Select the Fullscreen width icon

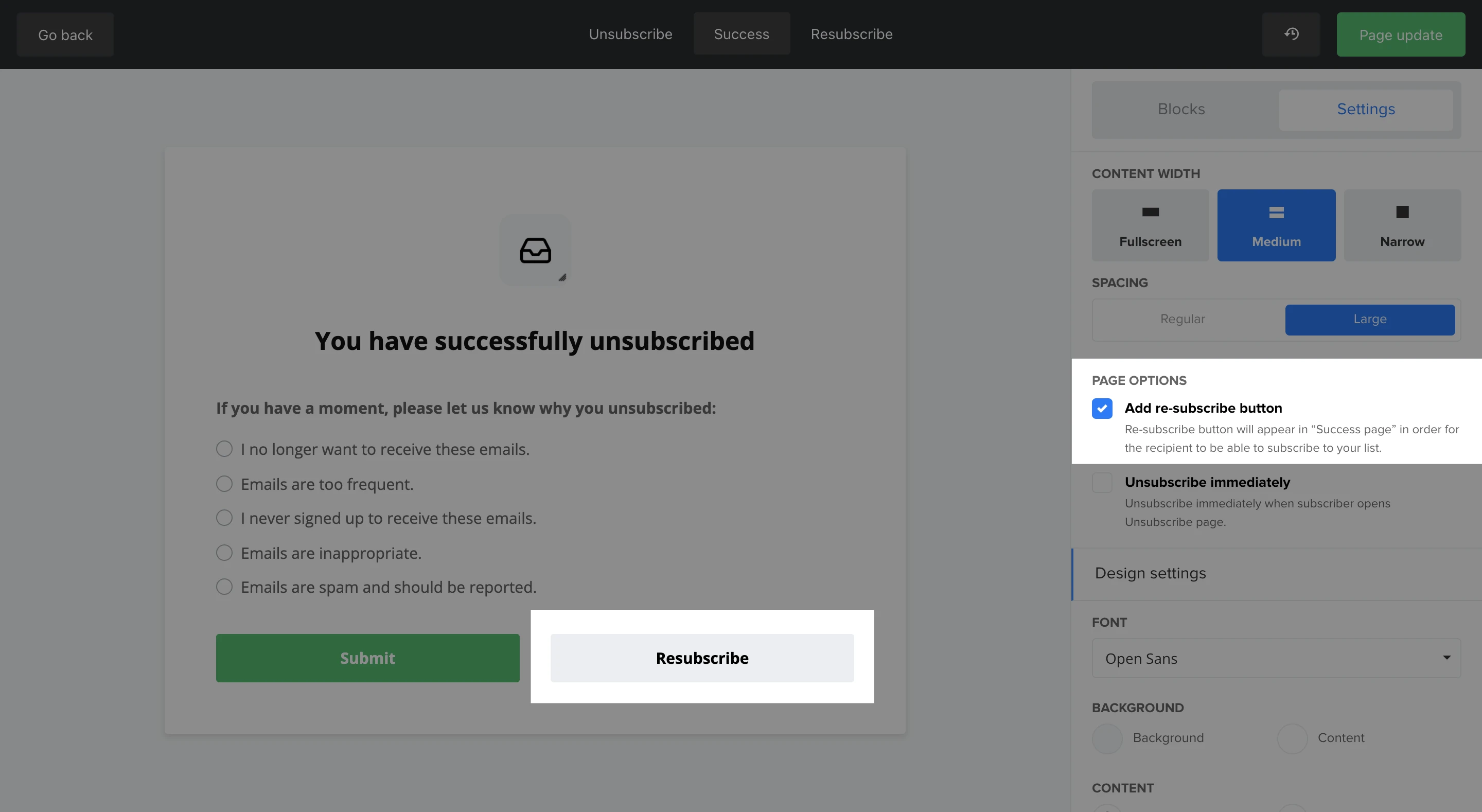tap(1150, 213)
